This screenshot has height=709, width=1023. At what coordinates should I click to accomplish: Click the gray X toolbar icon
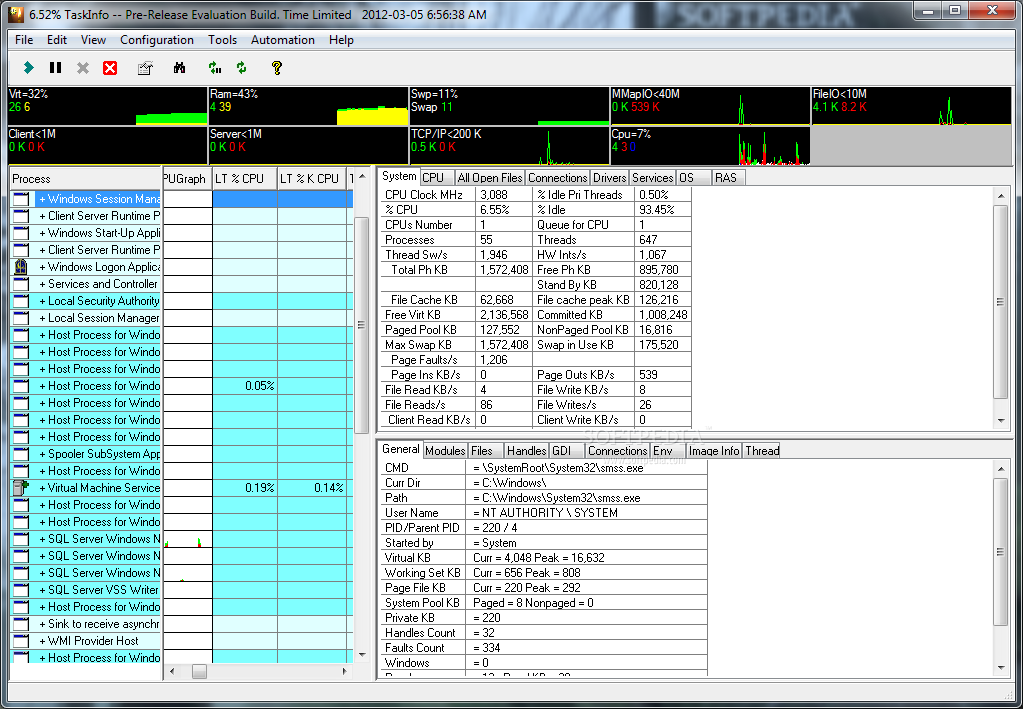pos(83,68)
